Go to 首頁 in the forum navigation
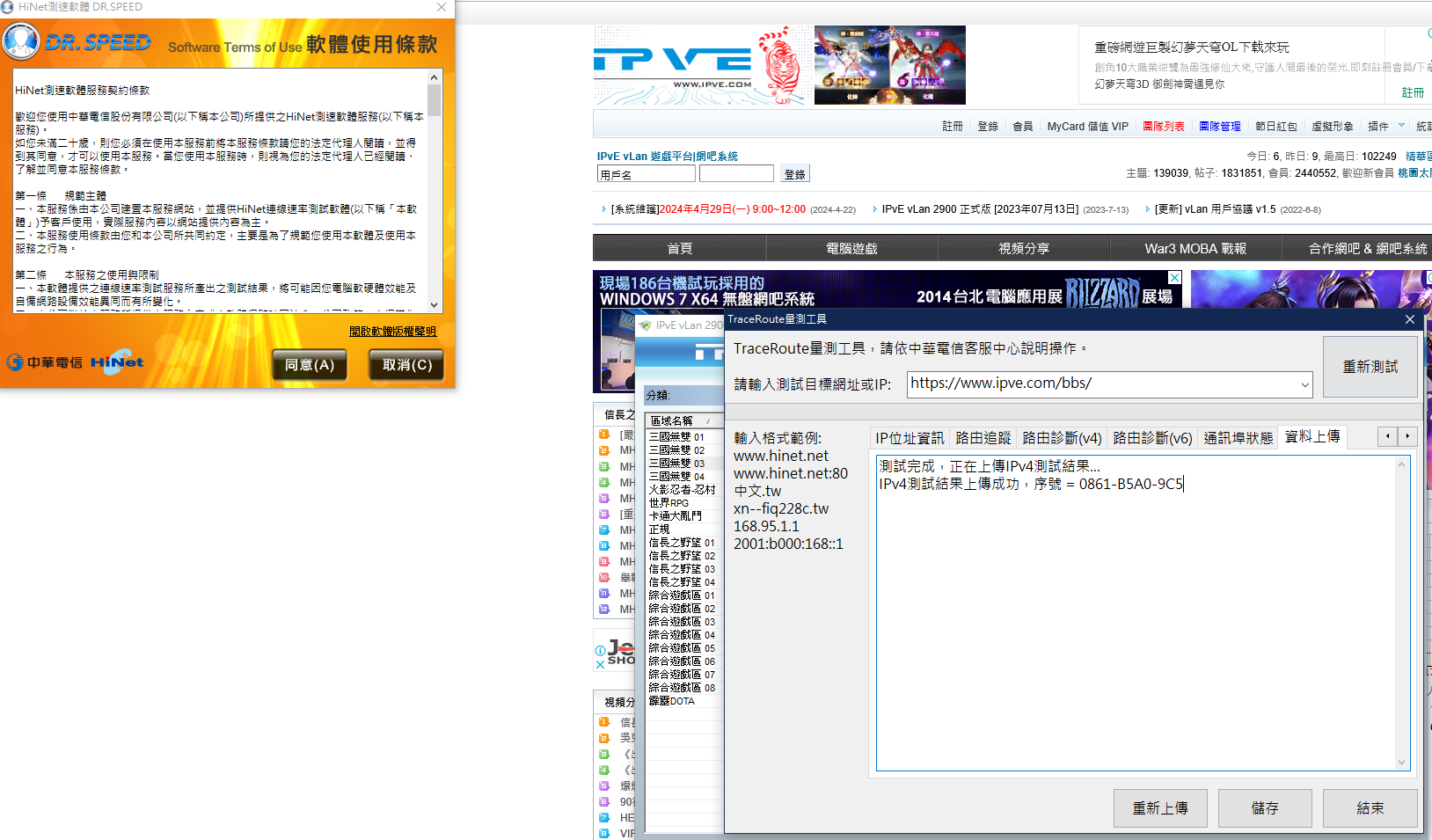Image resolution: width=1432 pixels, height=840 pixels. pos(679,248)
